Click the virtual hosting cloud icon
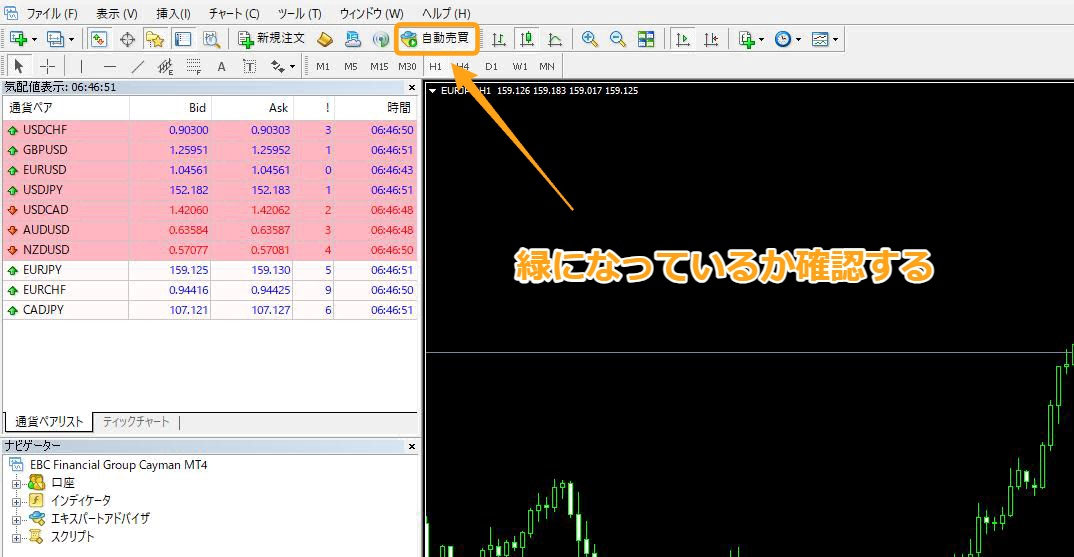The width and height of the screenshot is (1074, 557). pyautogui.click(x=353, y=39)
